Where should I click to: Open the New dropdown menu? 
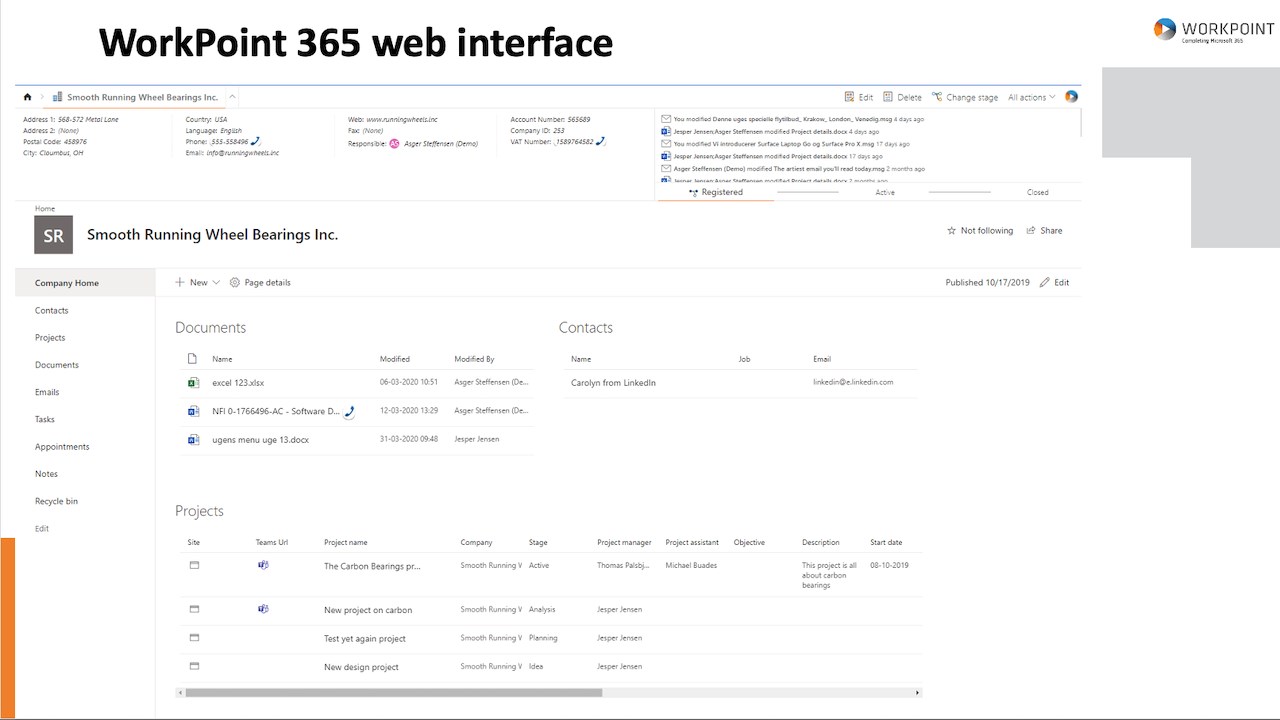click(x=198, y=283)
